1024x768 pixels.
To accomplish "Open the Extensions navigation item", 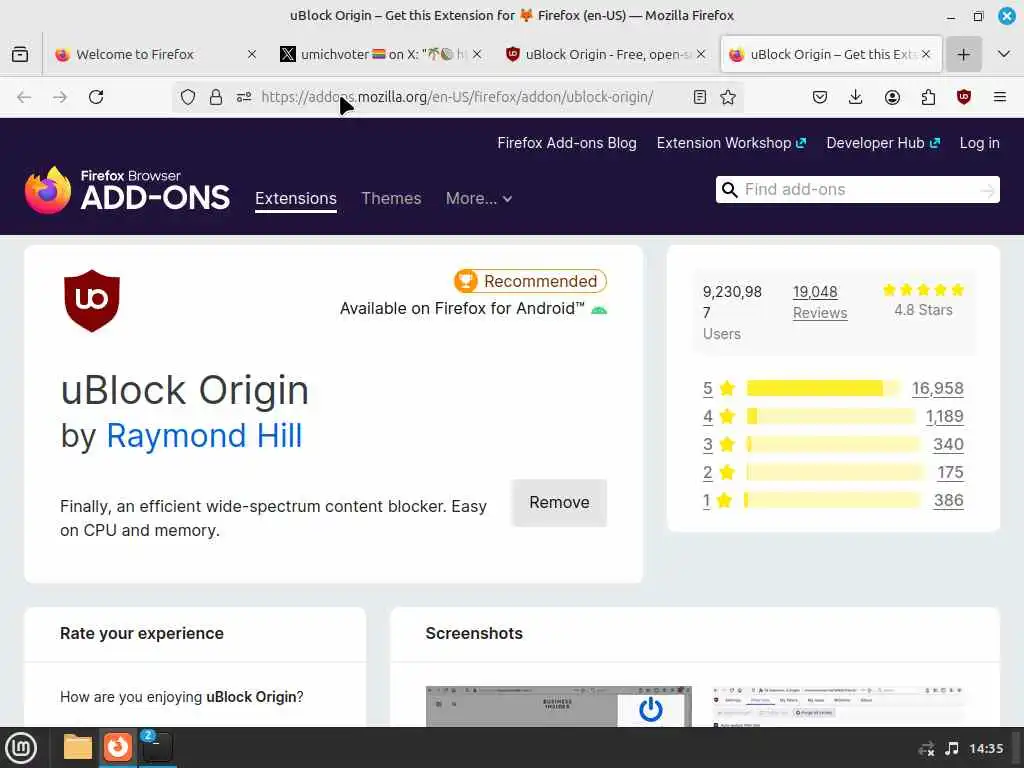I will (296, 199).
